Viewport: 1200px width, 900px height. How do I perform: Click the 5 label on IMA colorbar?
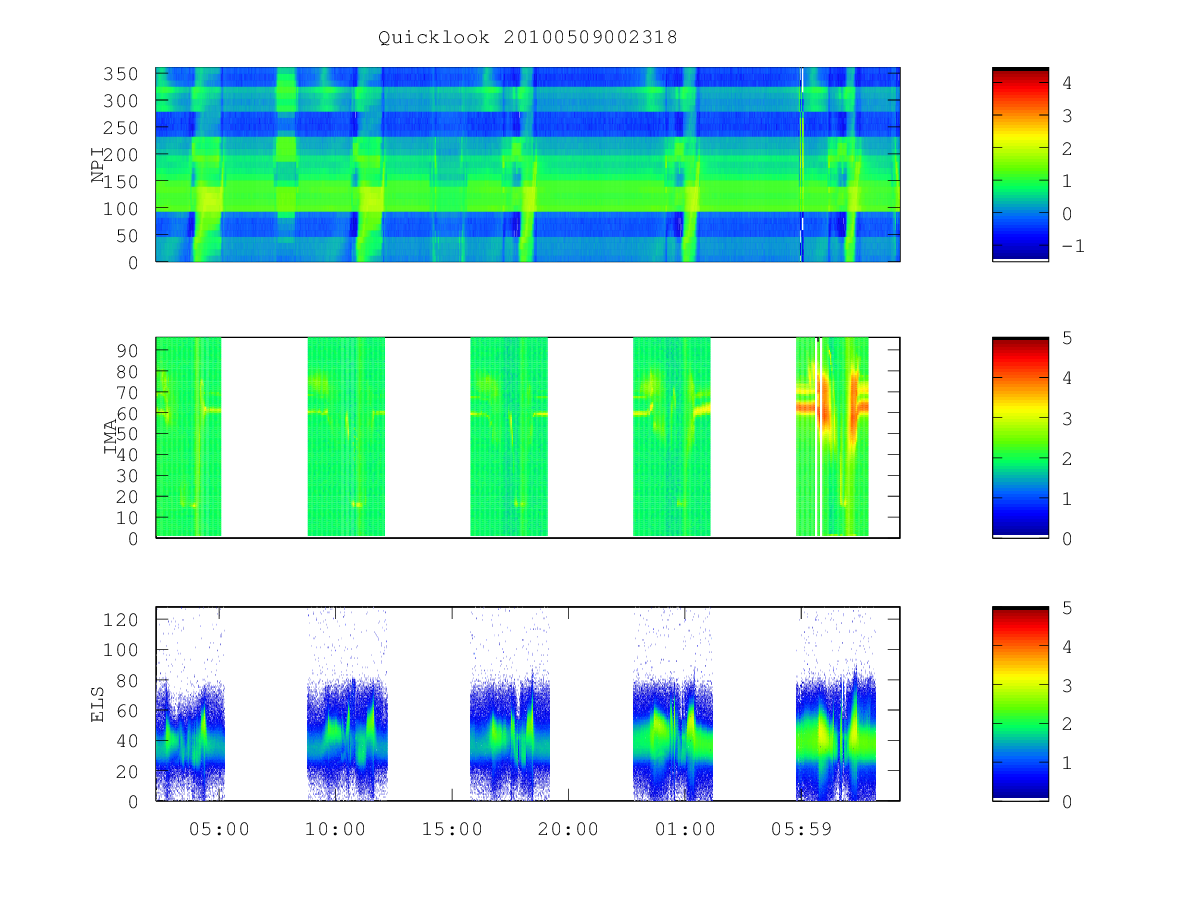[1067, 338]
